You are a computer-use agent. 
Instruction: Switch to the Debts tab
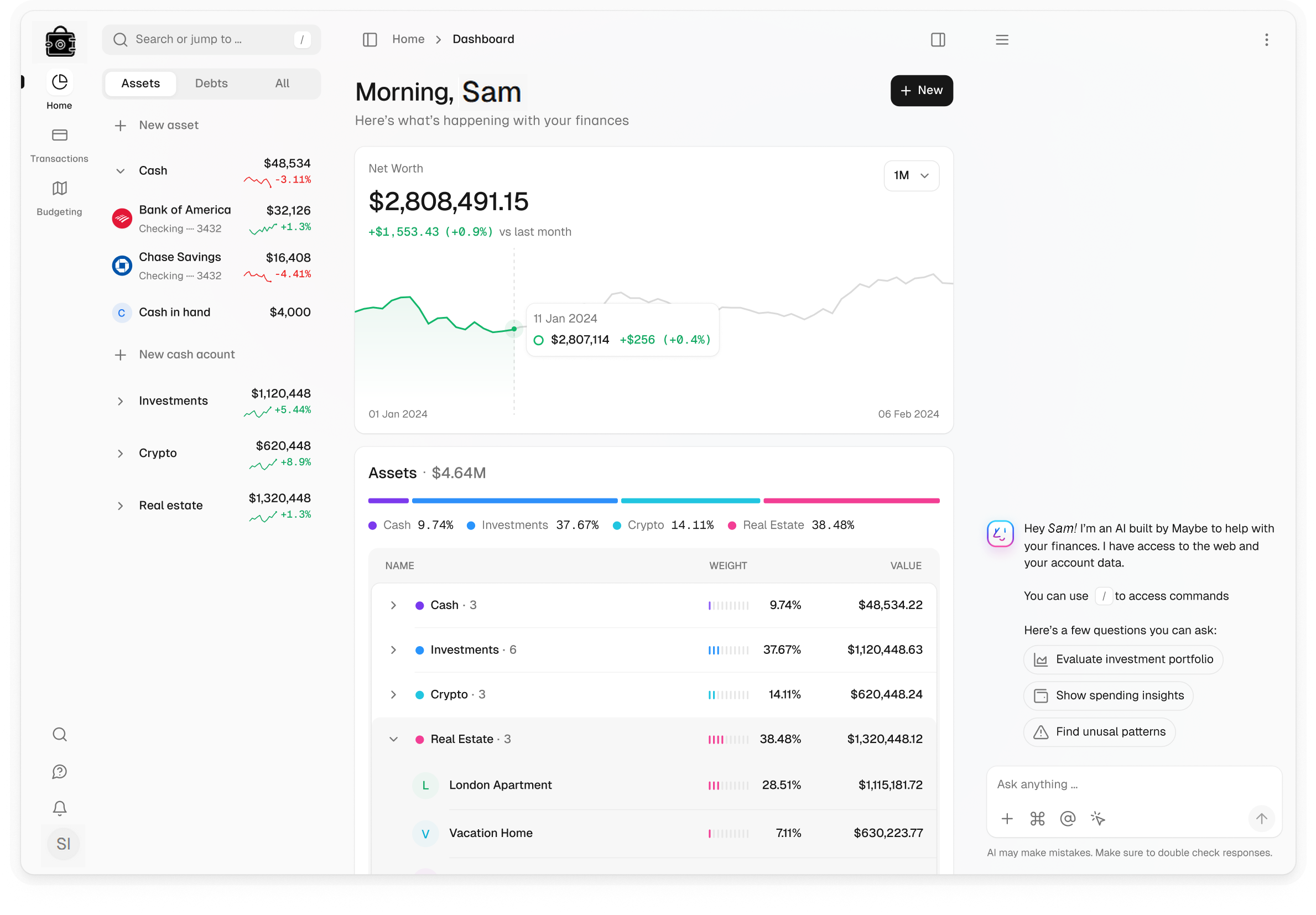coord(211,83)
